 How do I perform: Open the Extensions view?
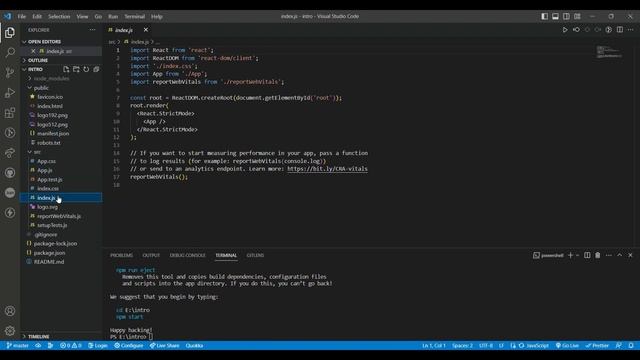tap(10, 113)
